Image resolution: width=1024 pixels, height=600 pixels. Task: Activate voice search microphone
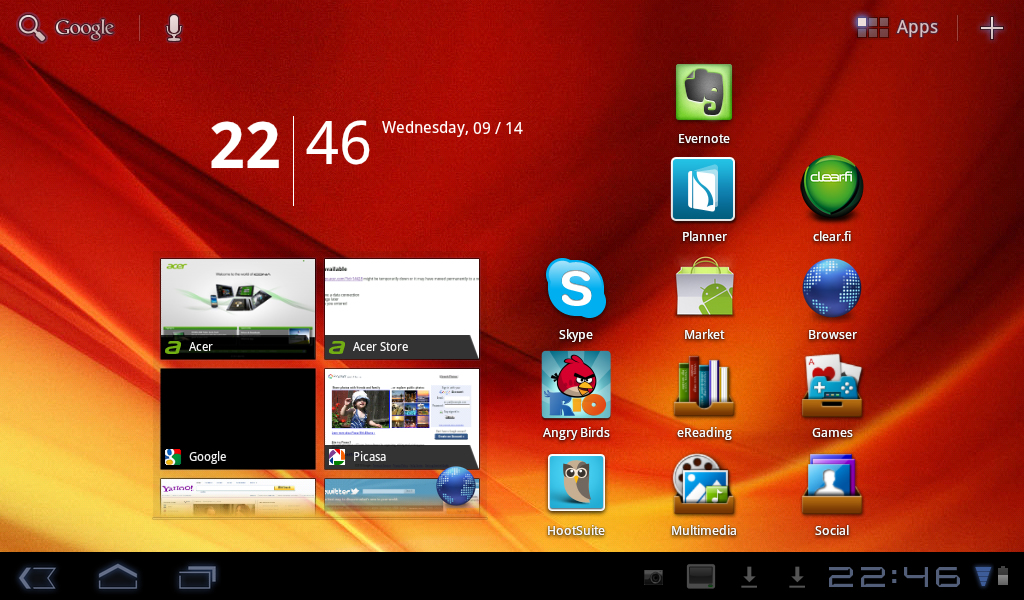(x=174, y=28)
